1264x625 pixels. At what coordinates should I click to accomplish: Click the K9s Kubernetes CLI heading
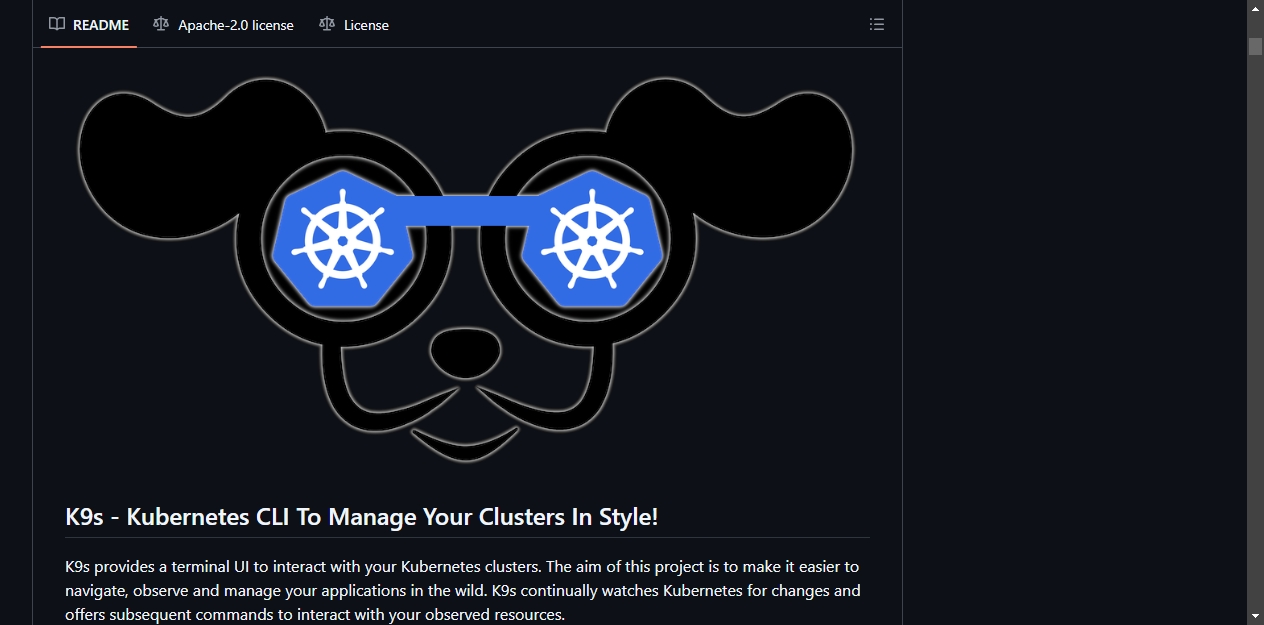click(x=362, y=517)
